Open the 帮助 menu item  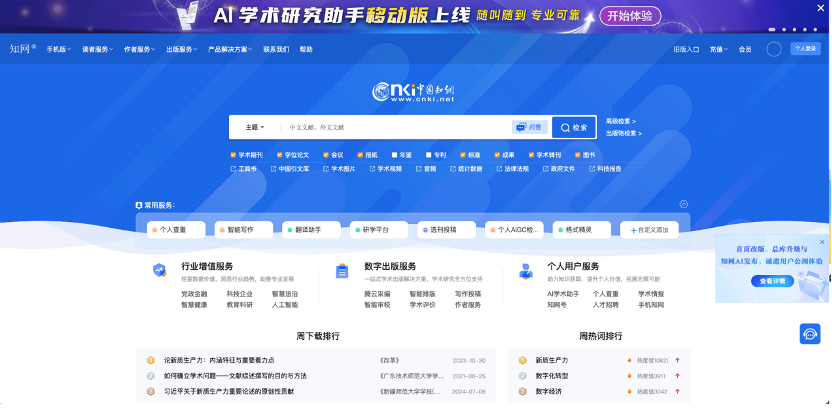[306, 49]
